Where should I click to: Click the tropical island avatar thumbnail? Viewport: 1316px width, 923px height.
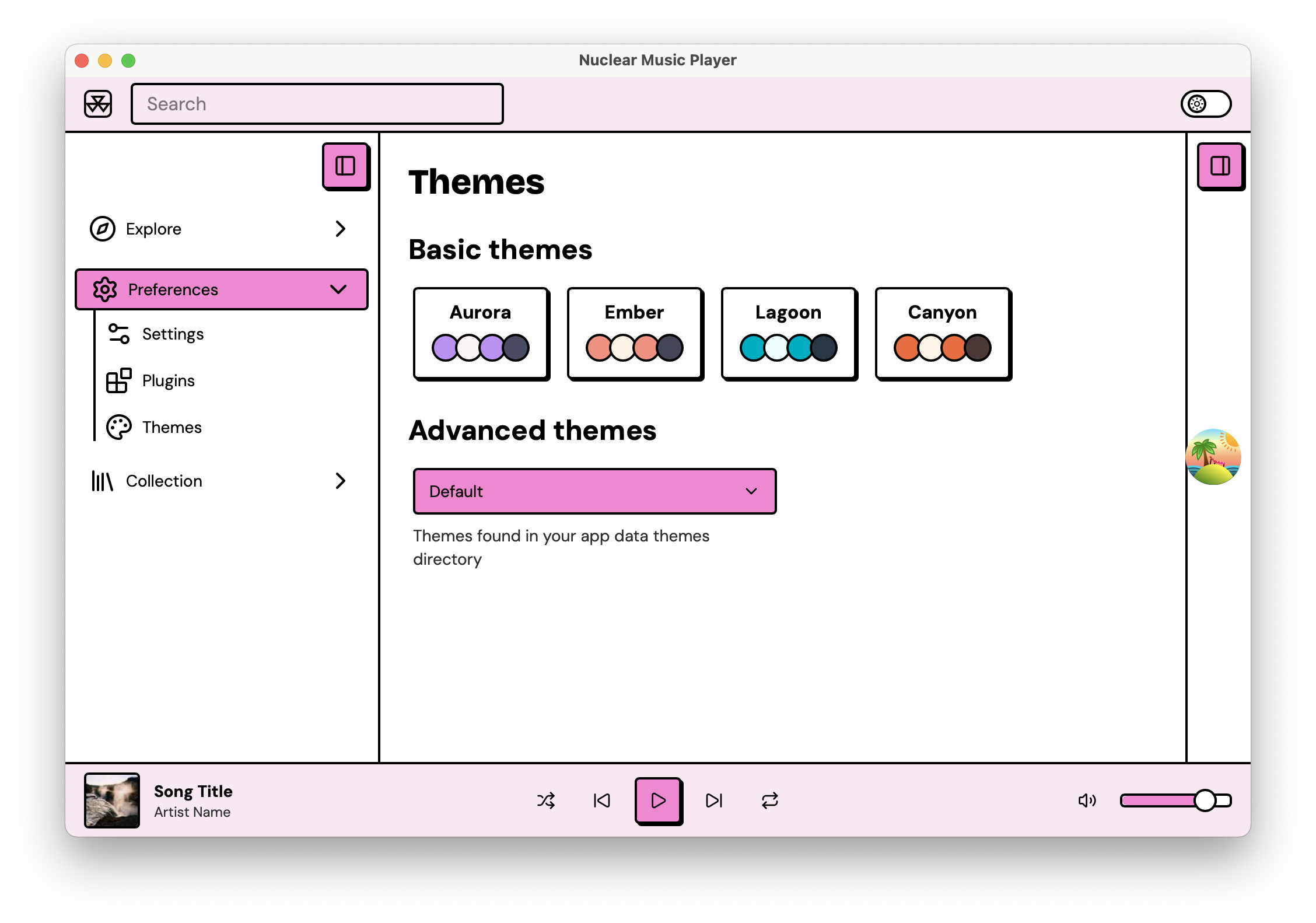pyautogui.click(x=1213, y=457)
